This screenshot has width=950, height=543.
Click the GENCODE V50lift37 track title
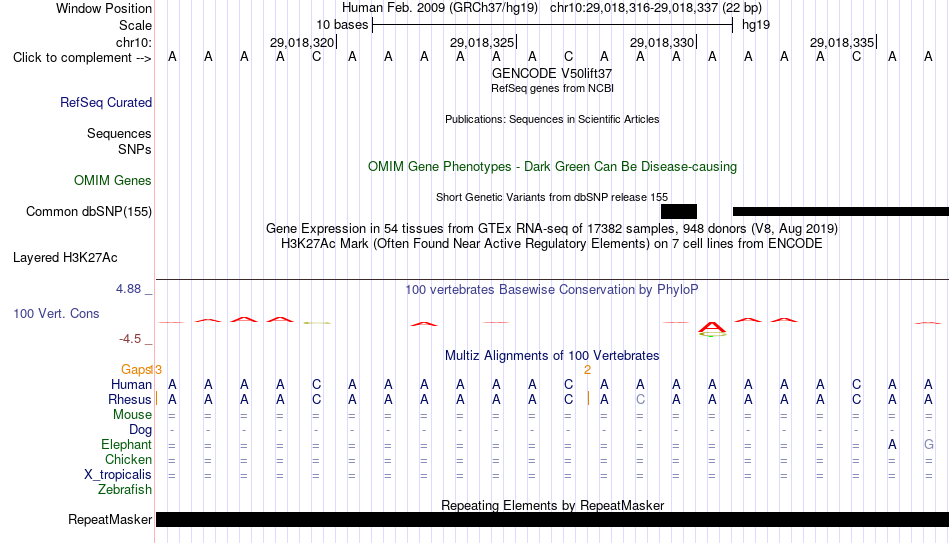pos(552,73)
